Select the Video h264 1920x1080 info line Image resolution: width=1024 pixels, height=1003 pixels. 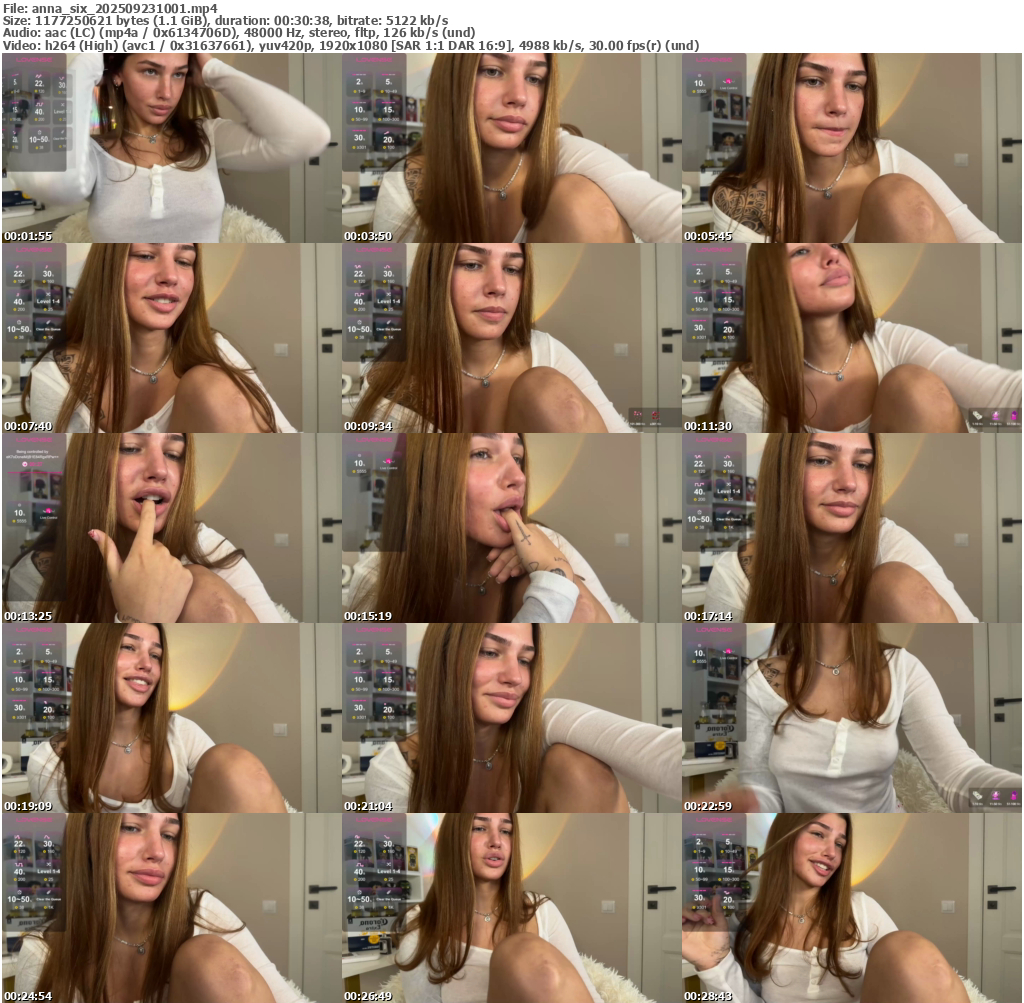coord(351,45)
